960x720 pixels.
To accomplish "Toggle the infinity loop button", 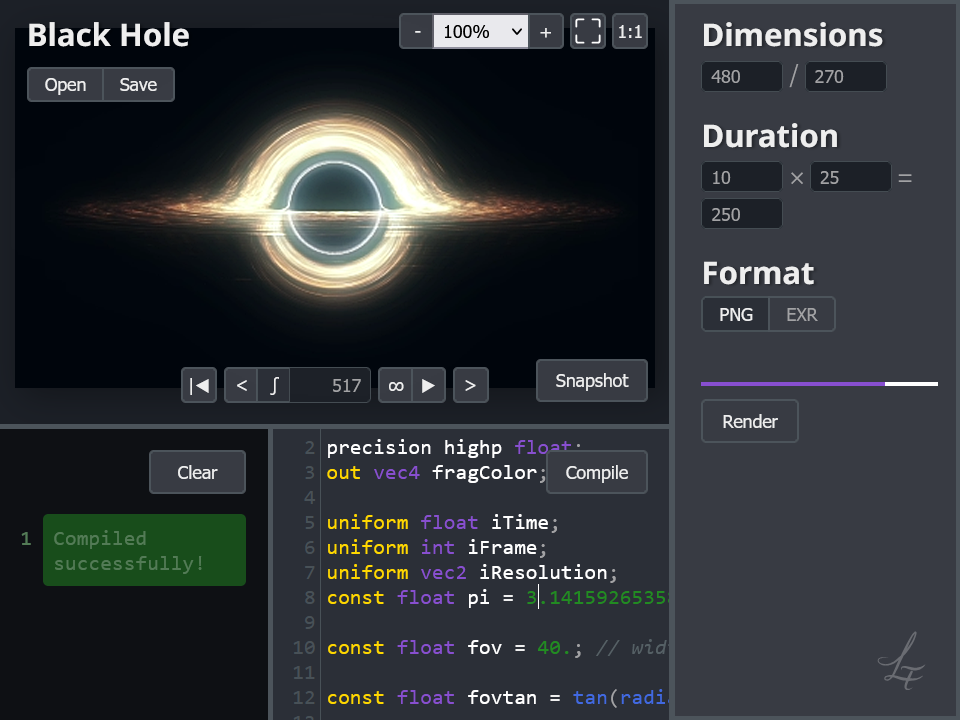I will pyautogui.click(x=396, y=385).
